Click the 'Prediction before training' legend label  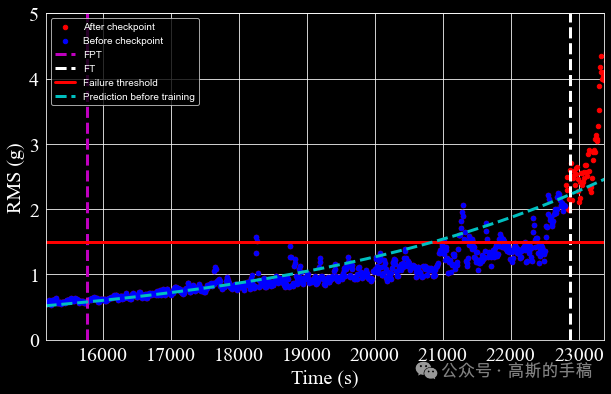[139, 97]
